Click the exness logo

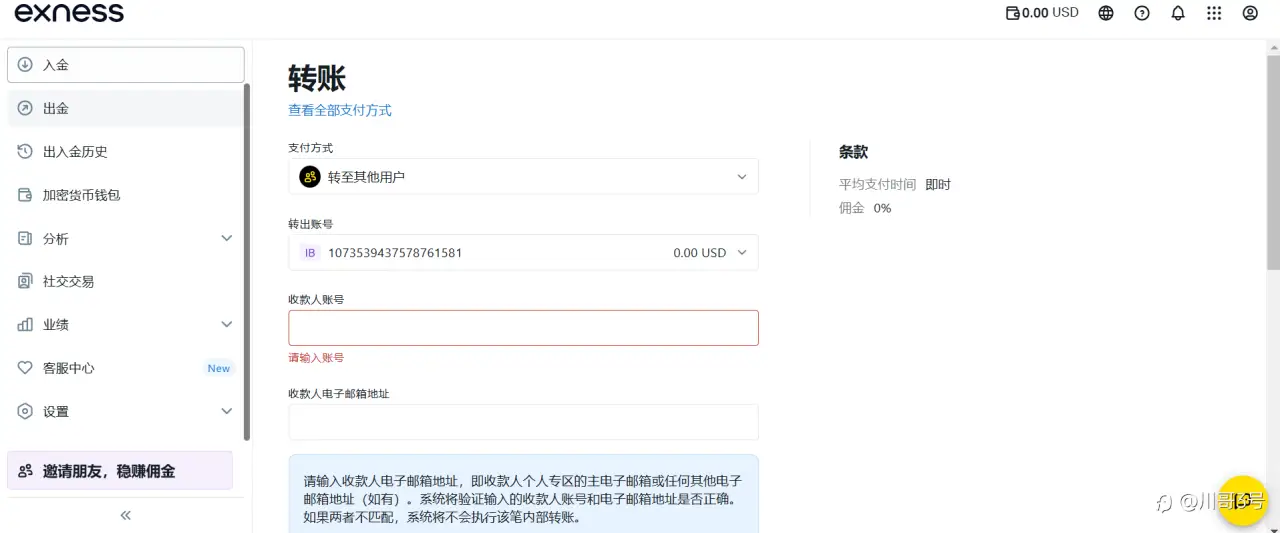click(69, 13)
